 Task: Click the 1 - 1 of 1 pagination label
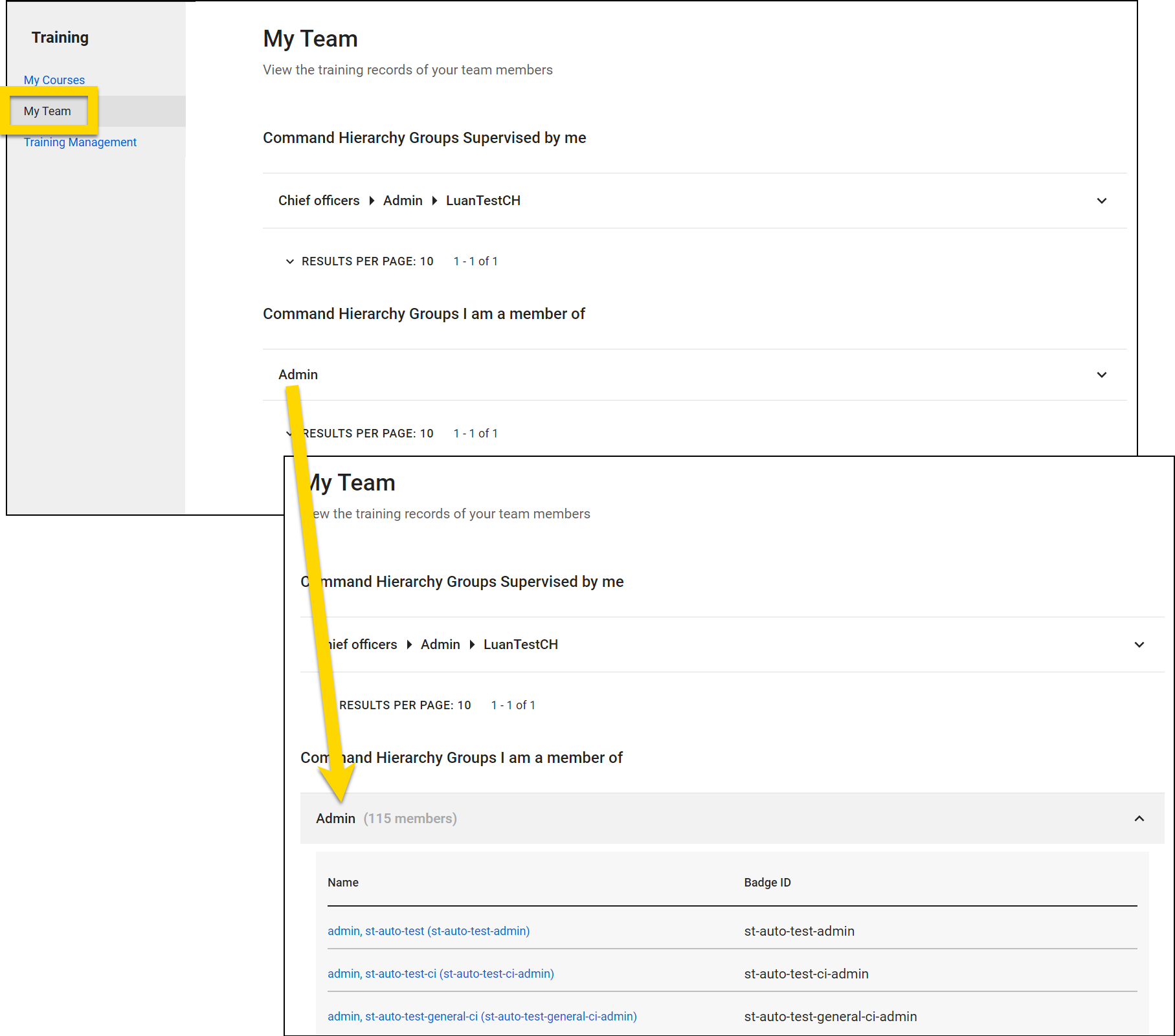(476, 261)
